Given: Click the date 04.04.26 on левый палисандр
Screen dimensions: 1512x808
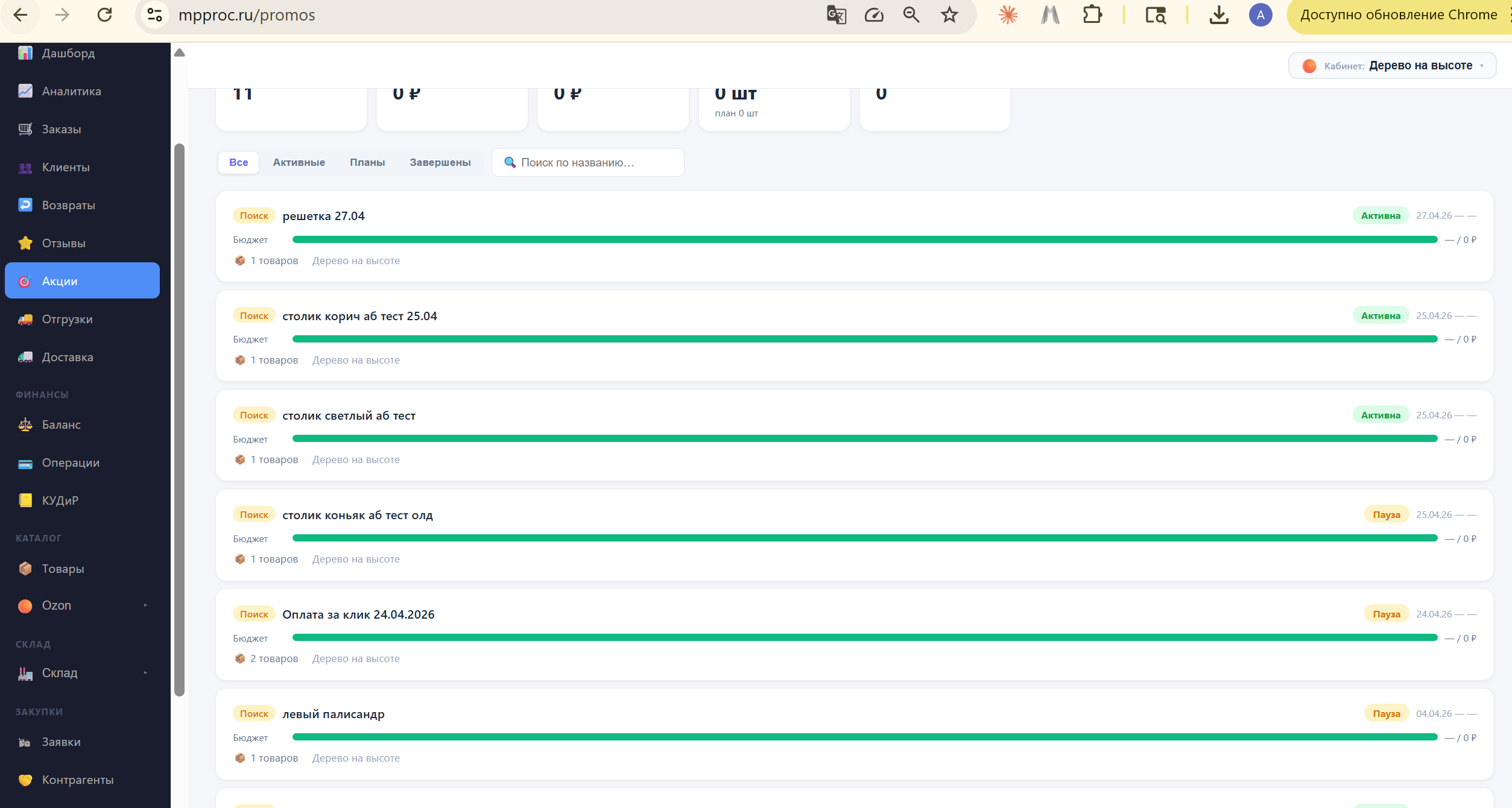Looking at the screenshot, I should 1434,713.
